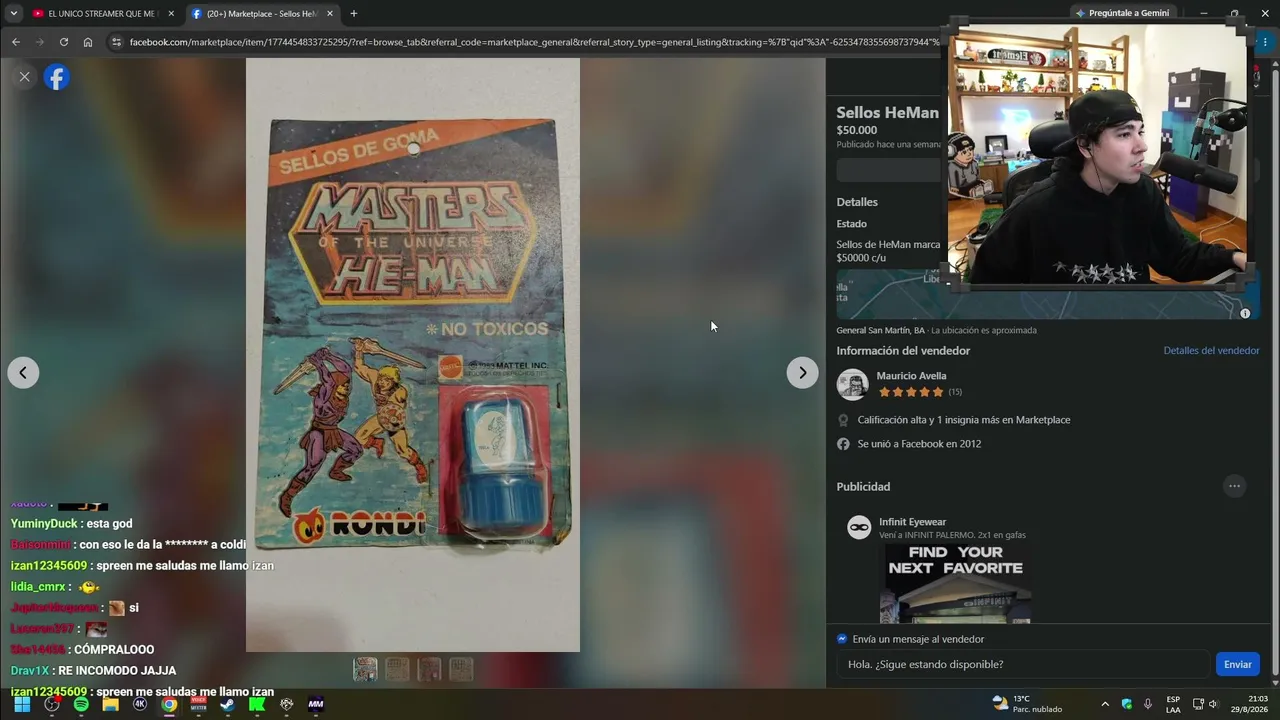The width and height of the screenshot is (1280, 720).
Task: Open the volume speaker tray icon
Action: (x=1214, y=704)
